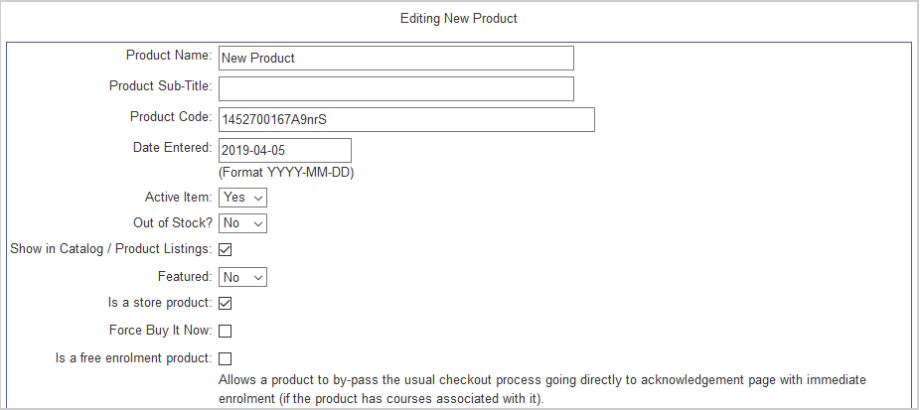Select the Product Code input box

407,120
